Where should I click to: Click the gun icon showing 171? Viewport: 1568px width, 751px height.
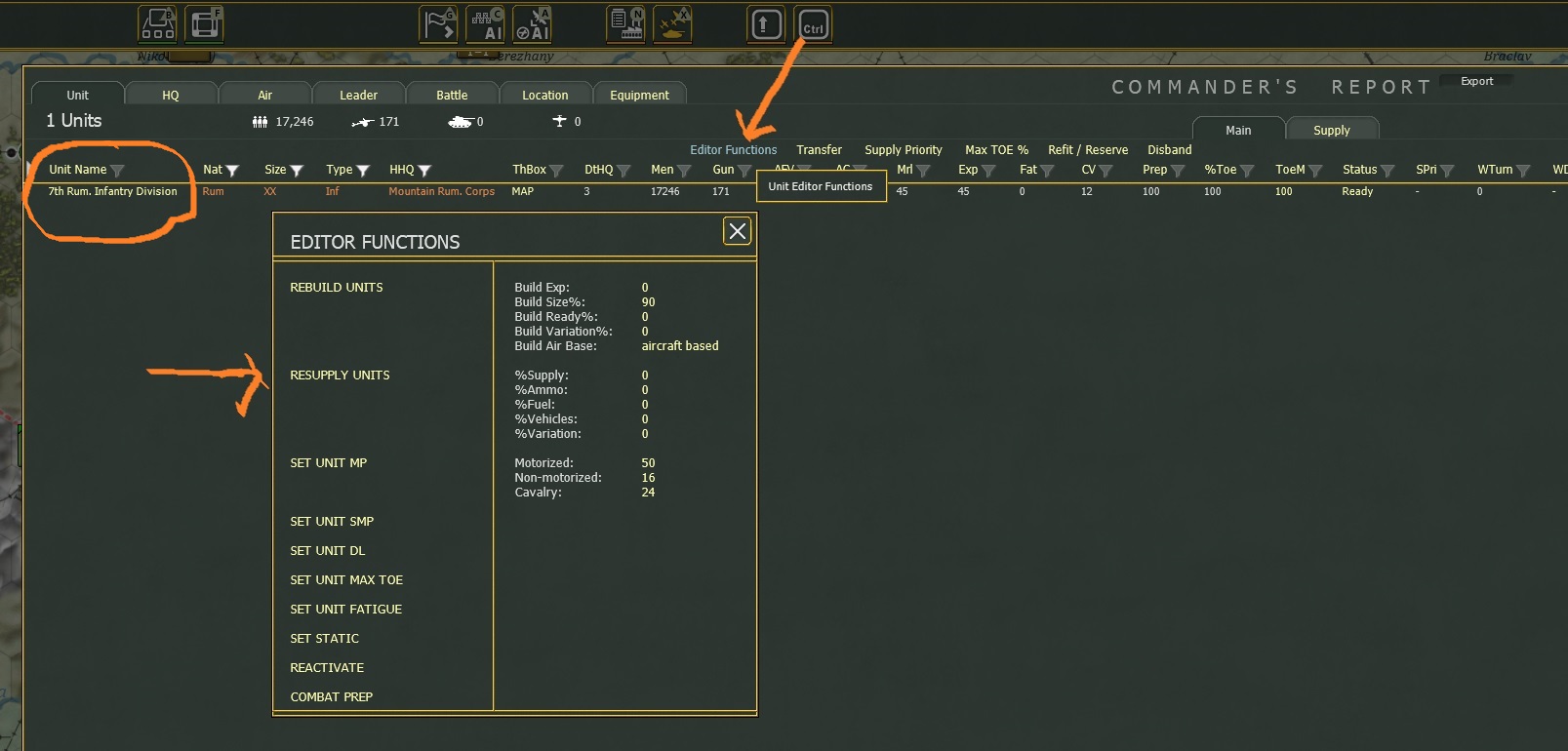[362, 122]
